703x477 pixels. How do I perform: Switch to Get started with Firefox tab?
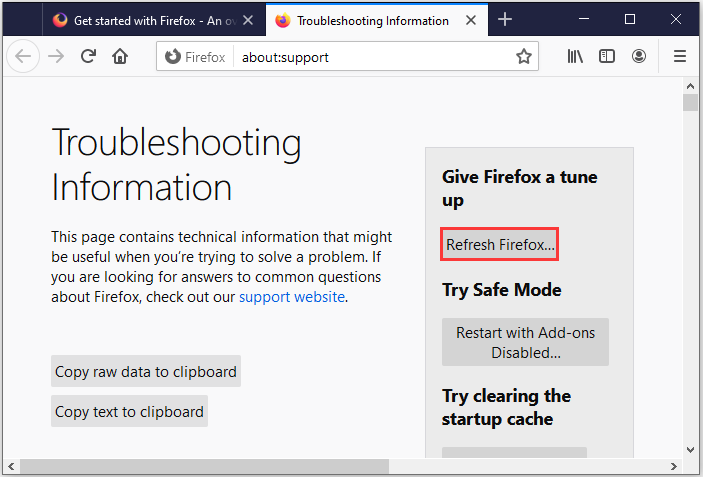tap(154, 20)
